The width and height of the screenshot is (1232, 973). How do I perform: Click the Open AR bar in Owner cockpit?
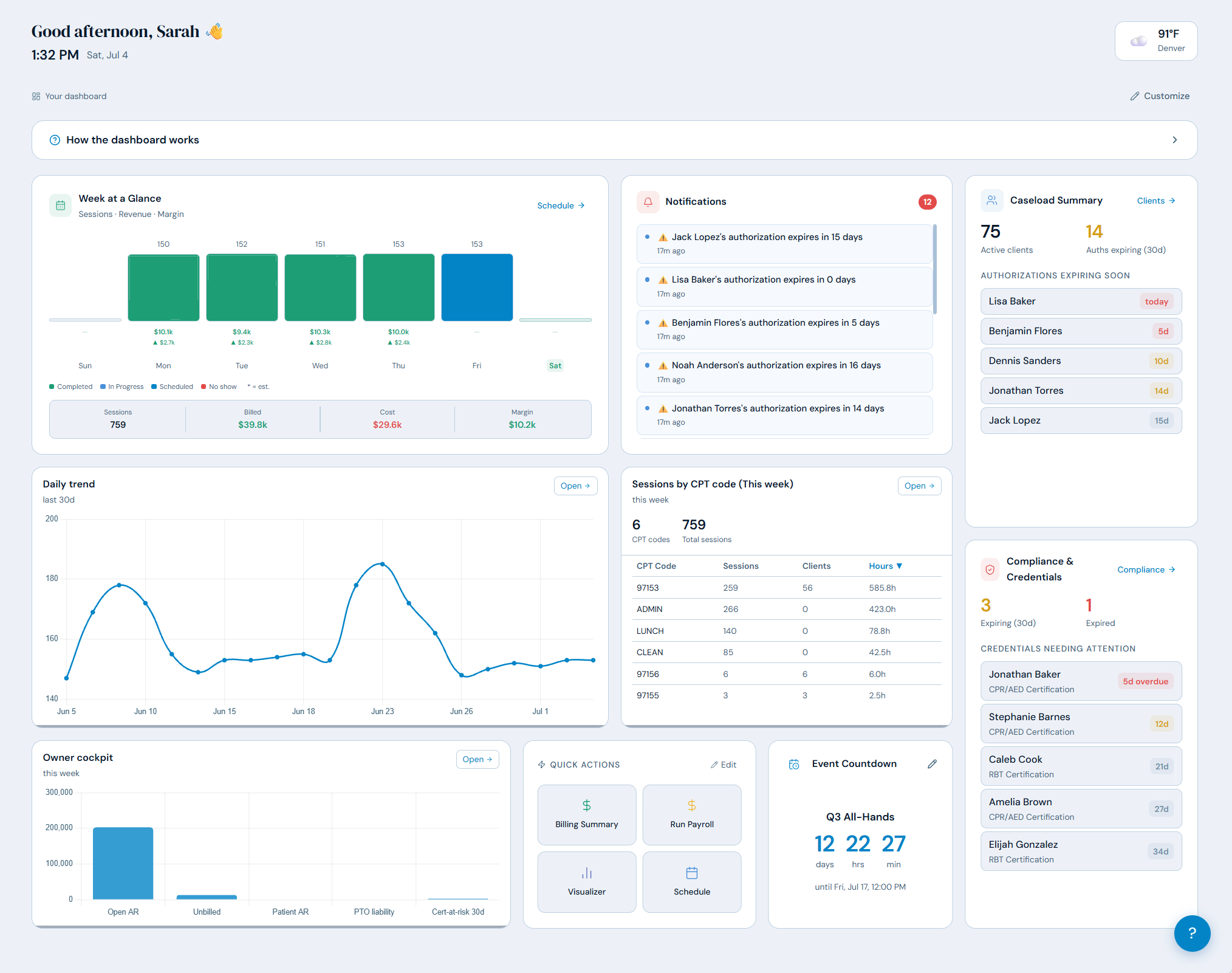pyautogui.click(x=123, y=863)
